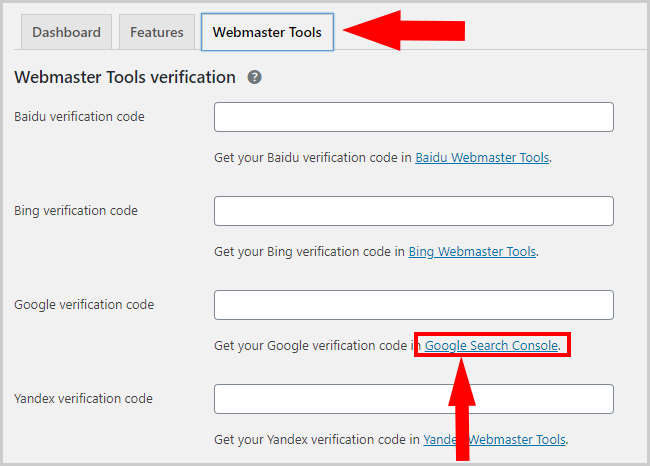Switch to the Features tab
The width and height of the screenshot is (650, 466).
(157, 32)
